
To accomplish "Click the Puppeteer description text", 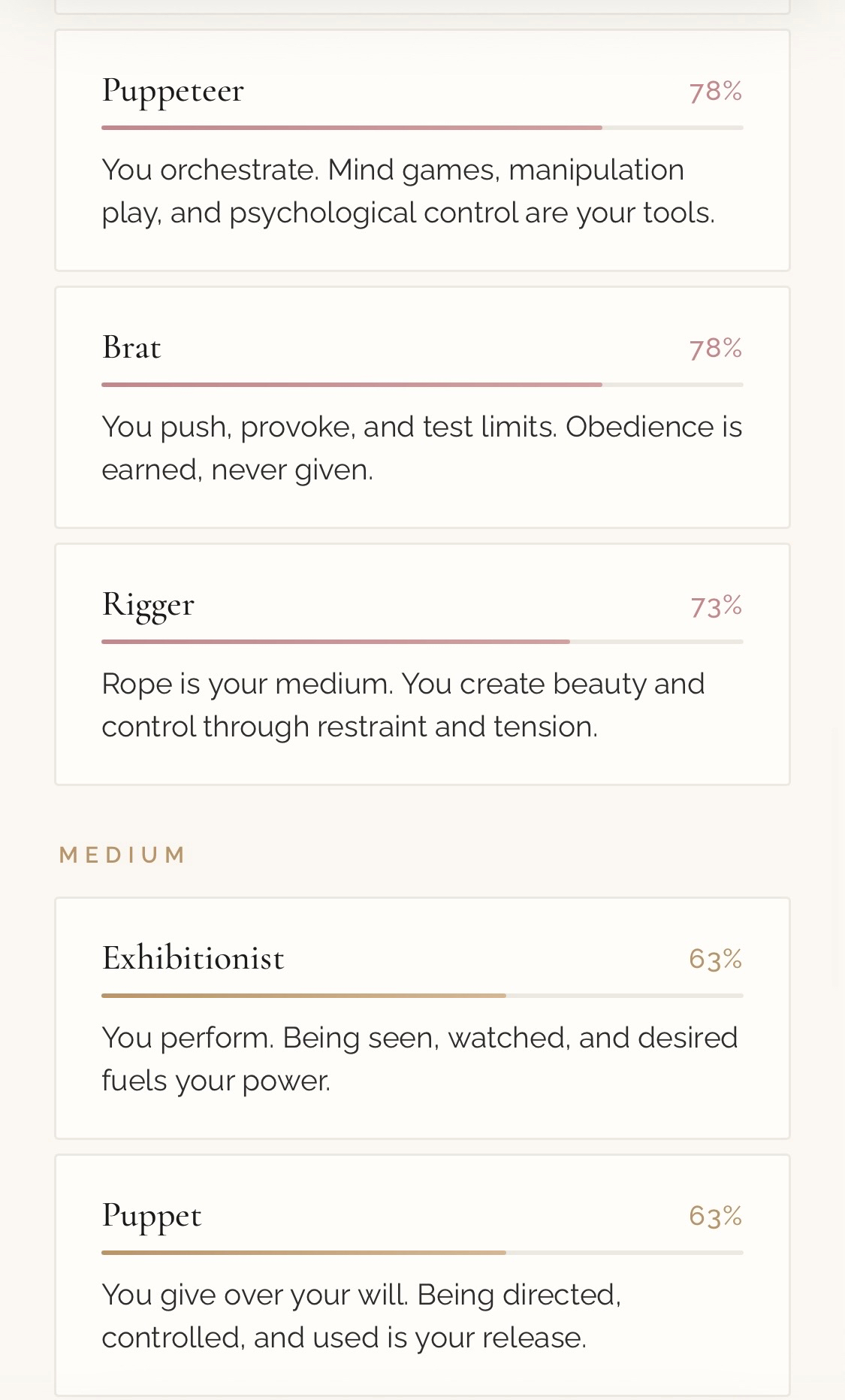I will (x=408, y=192).
